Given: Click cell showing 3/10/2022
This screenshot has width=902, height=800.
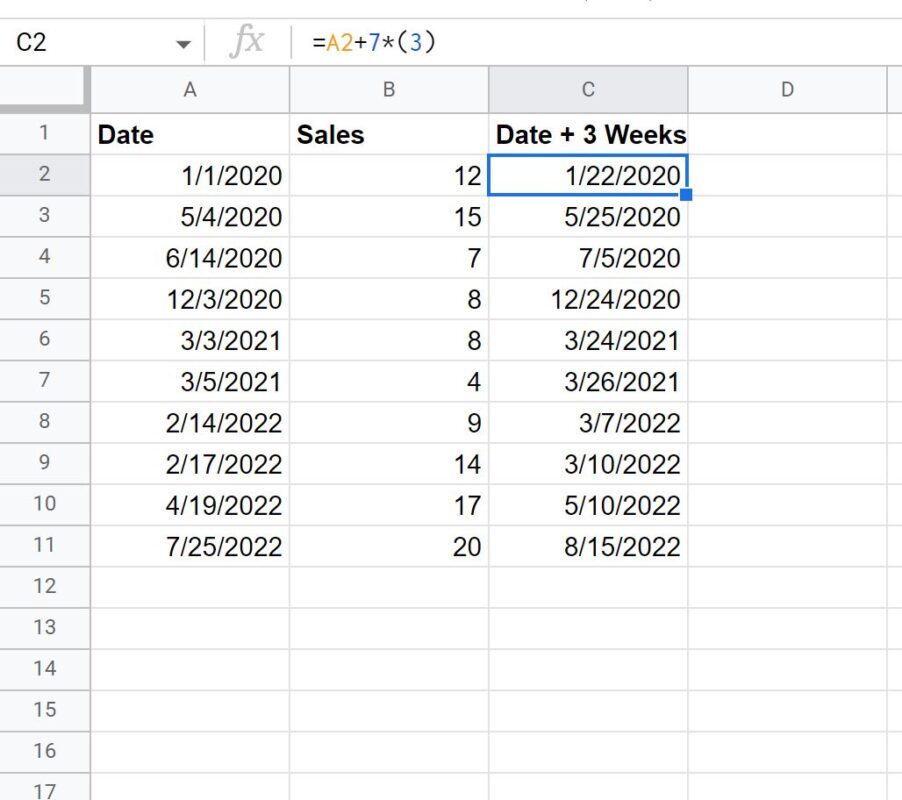Looking at the screenshot, I should [588, 464].
